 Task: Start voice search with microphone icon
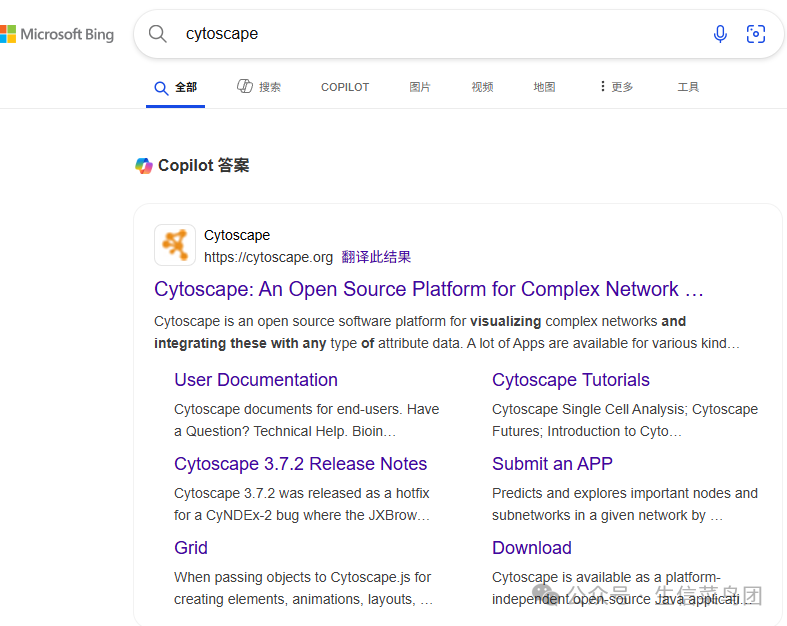point(720,34)
